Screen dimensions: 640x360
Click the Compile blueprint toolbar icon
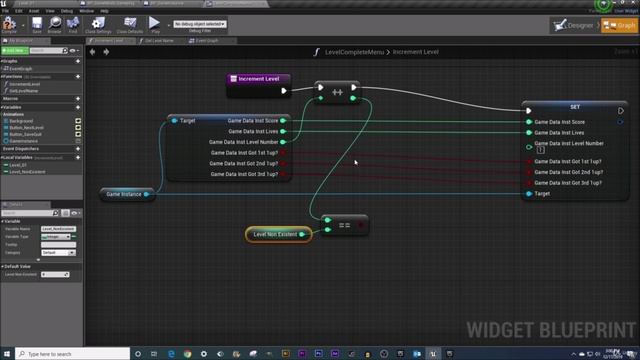pyautogui.click(x=9, y=24)
